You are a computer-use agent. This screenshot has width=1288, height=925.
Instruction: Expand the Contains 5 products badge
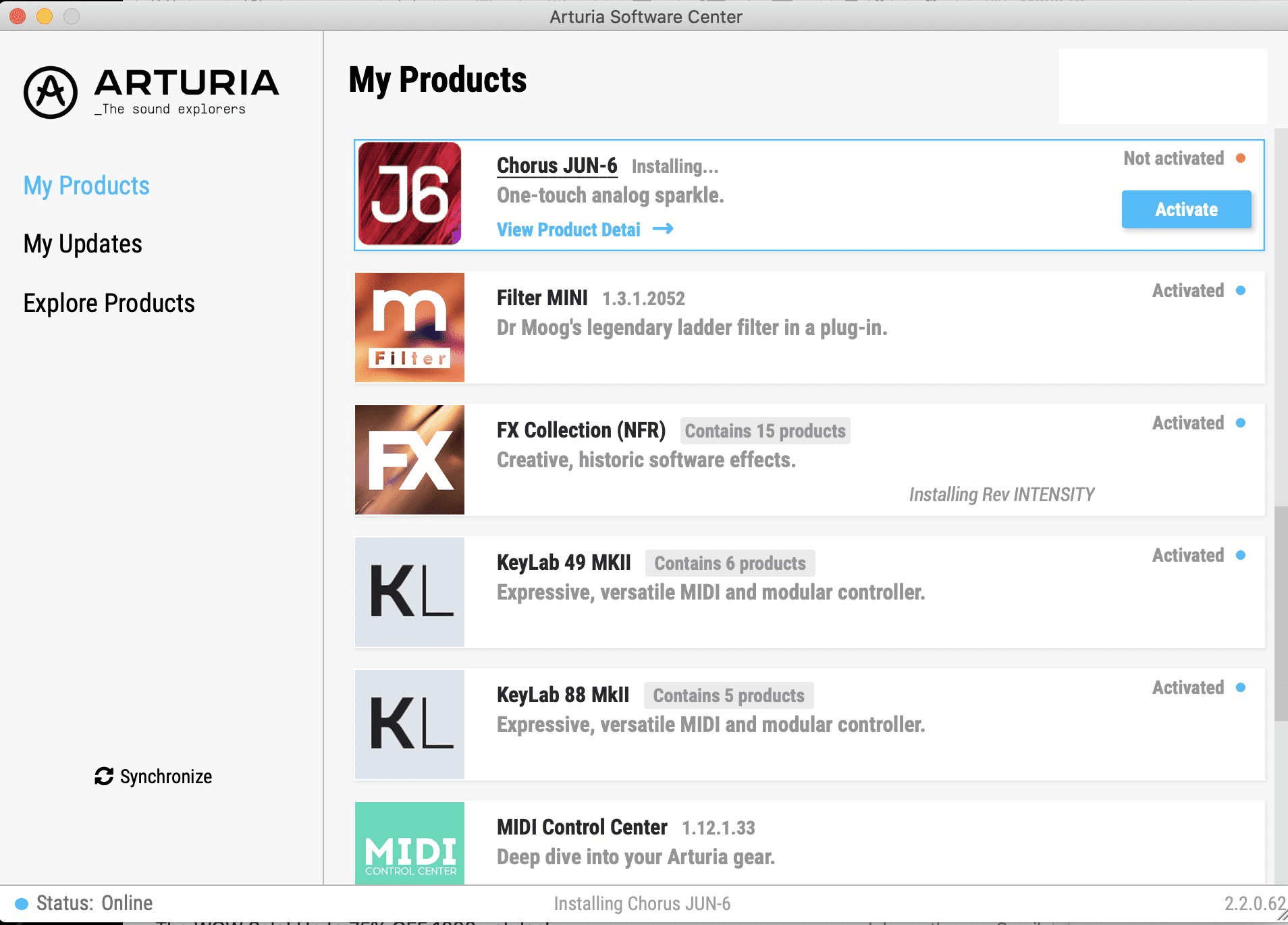coord(728,695)
